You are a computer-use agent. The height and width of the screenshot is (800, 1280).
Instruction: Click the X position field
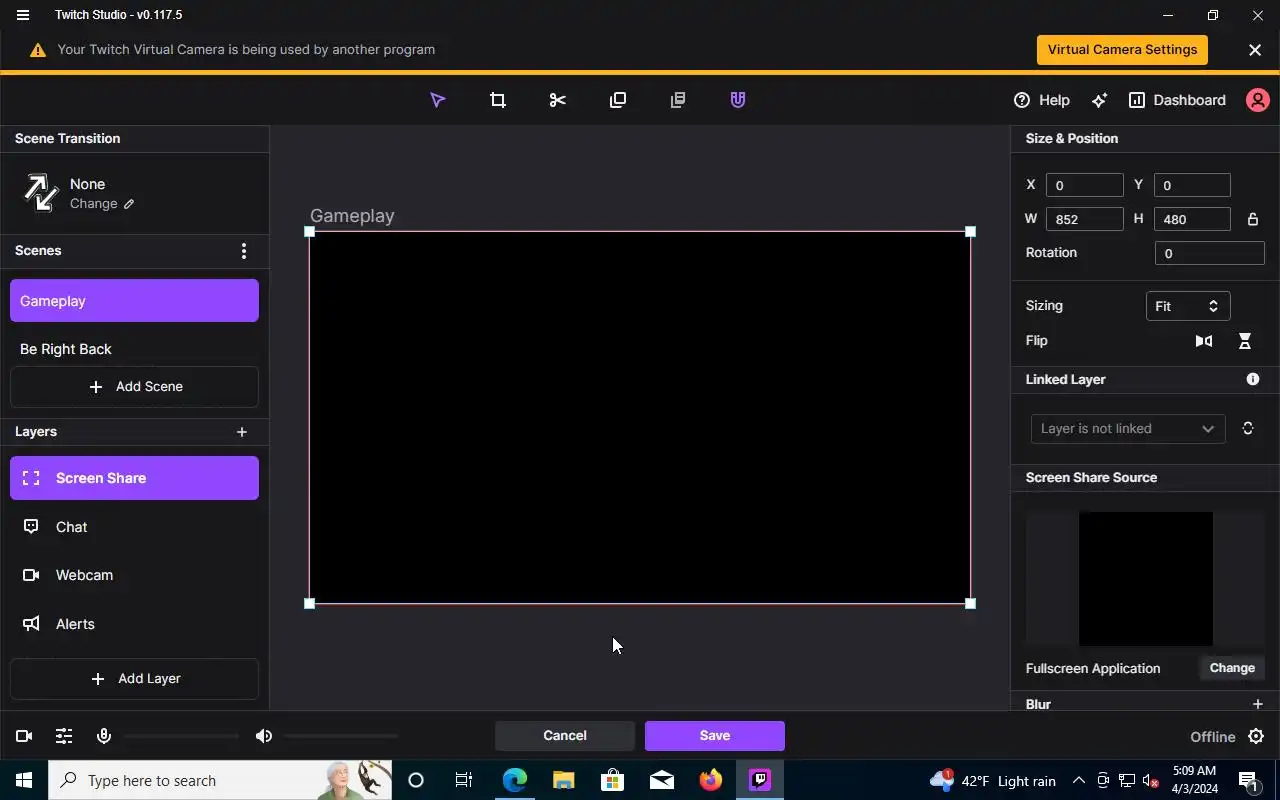(x=1085, y=185)
